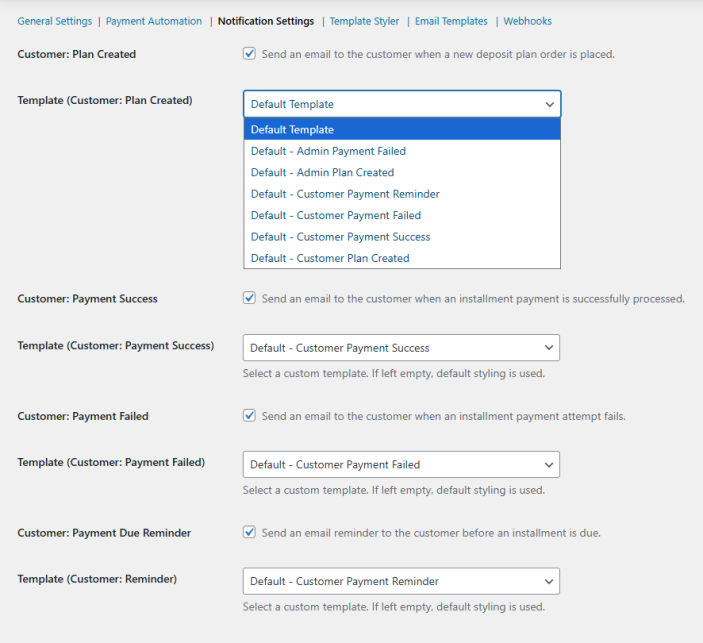Click the Customer: Payment Success label
The image size is (703, 643).
[87, 299]
